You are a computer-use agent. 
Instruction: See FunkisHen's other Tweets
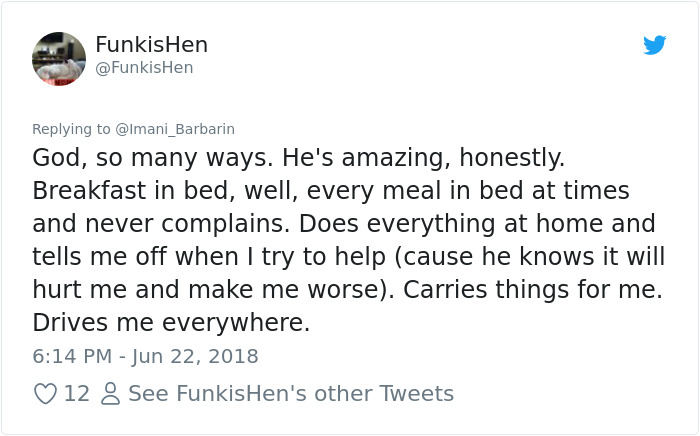coord(290,394)
